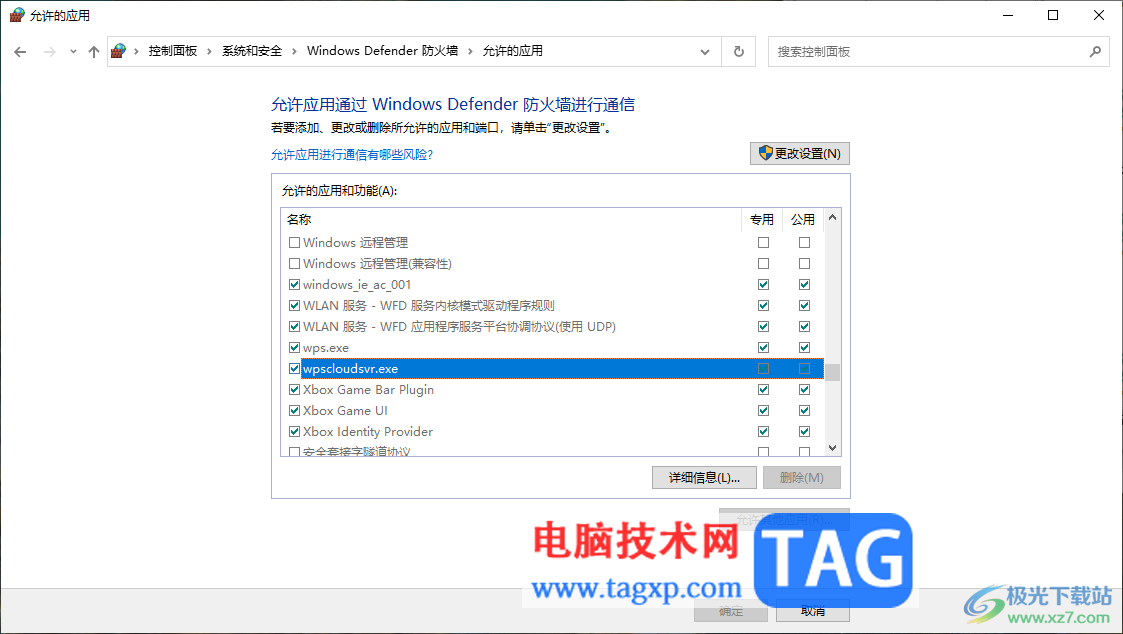The height and width of the screenshot is (634, 1123).
Task: Toggle 专用 checkbox for wps.exe
Action: tap(763, 347)
